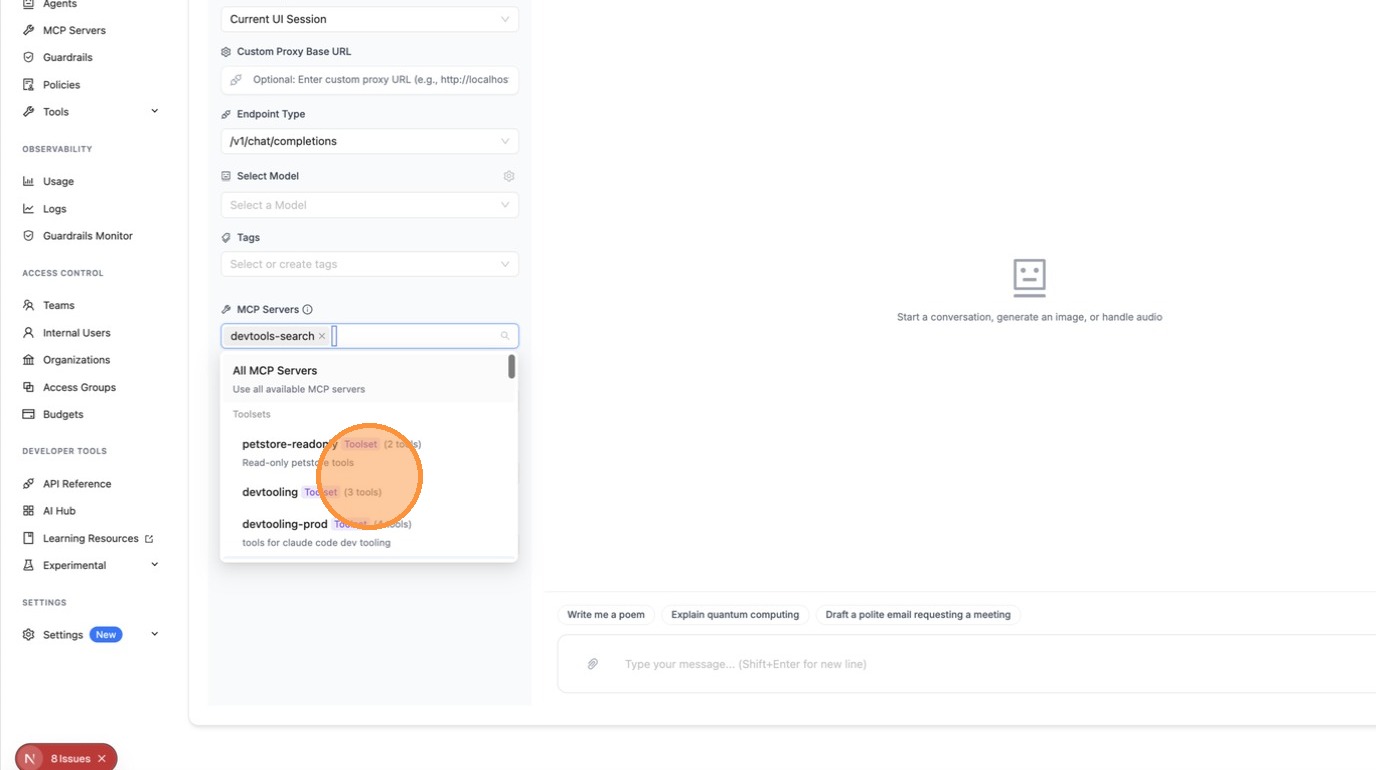Open the Endpoint Type dropdown
Image resolution: width=1376 pixels, height=770 pixels.
[369, 141]
